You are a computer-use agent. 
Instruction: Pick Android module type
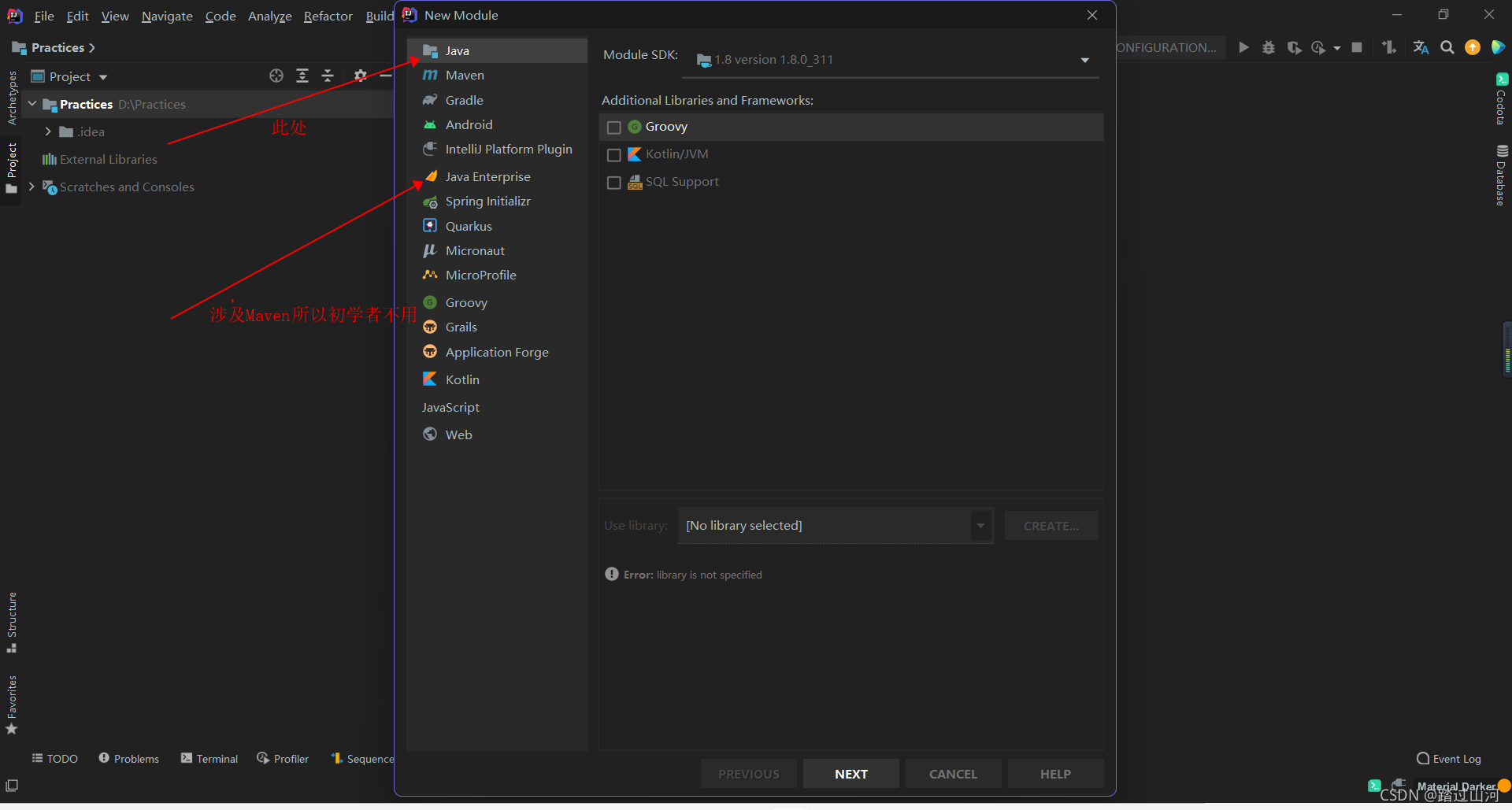(x=497, y=124)
